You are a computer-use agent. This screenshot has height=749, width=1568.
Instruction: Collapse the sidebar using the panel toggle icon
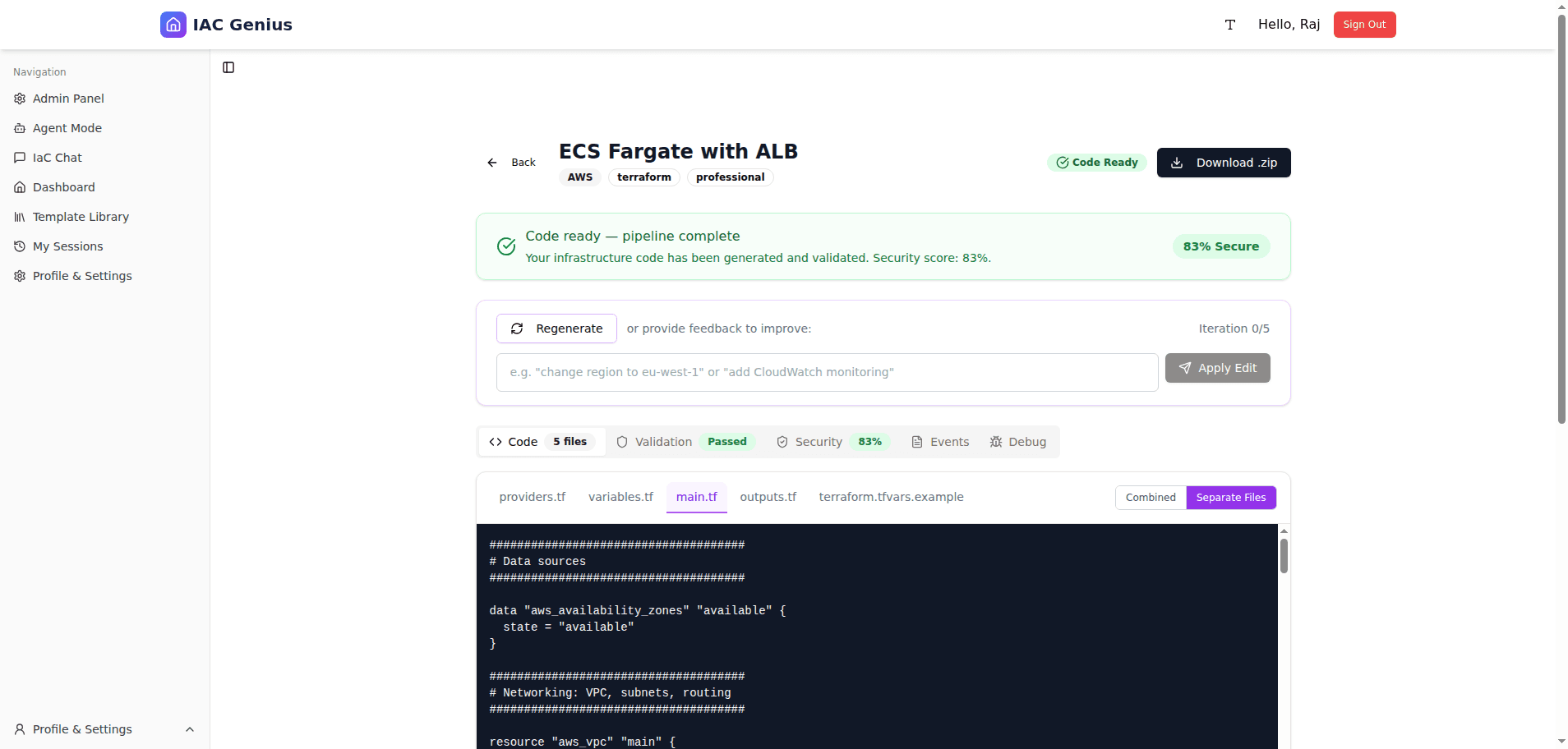coord(228,67)
